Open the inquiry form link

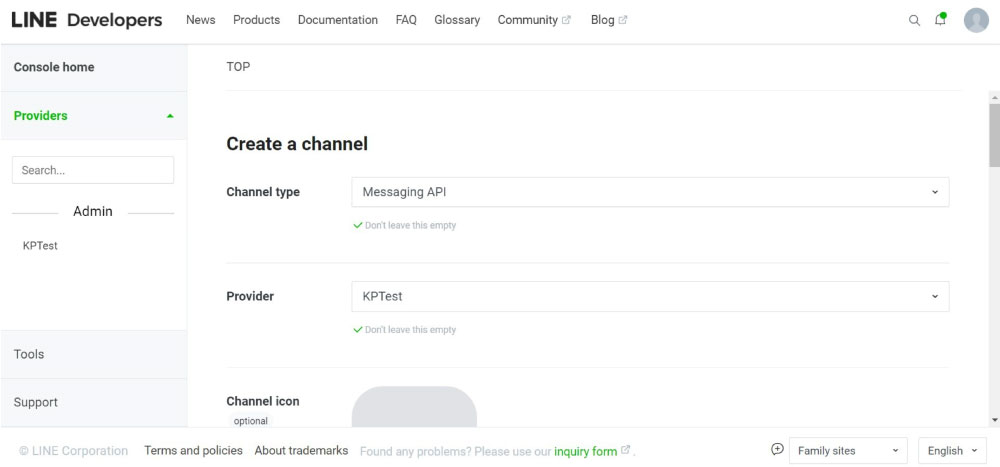click(585, 451)
